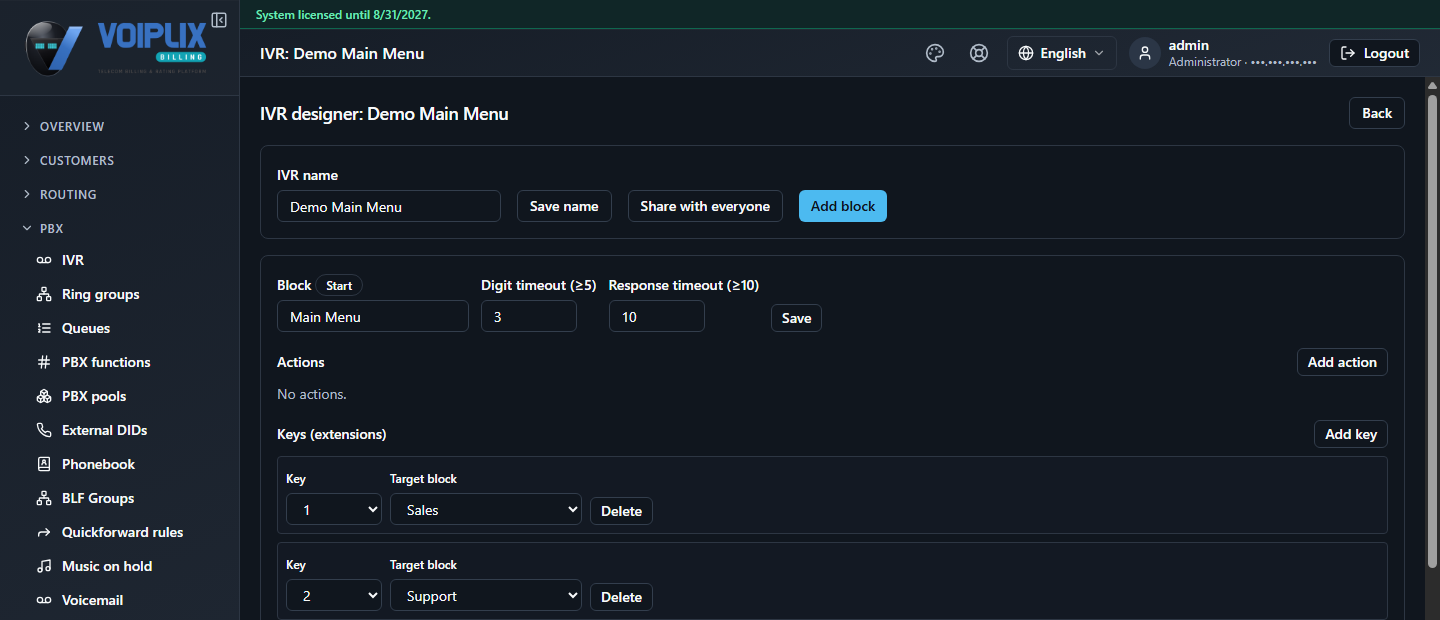Click the blue Add block button
The width and height of the screenshot is (1440, 620).
point(843,206)
